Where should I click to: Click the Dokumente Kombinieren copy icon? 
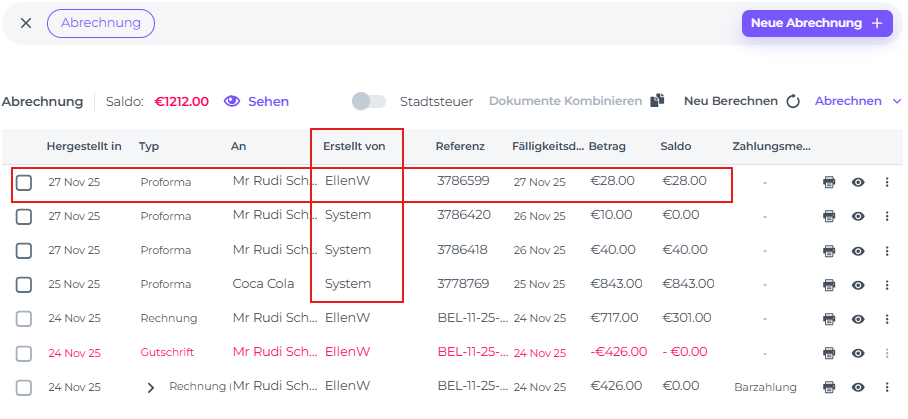(657, 101)
